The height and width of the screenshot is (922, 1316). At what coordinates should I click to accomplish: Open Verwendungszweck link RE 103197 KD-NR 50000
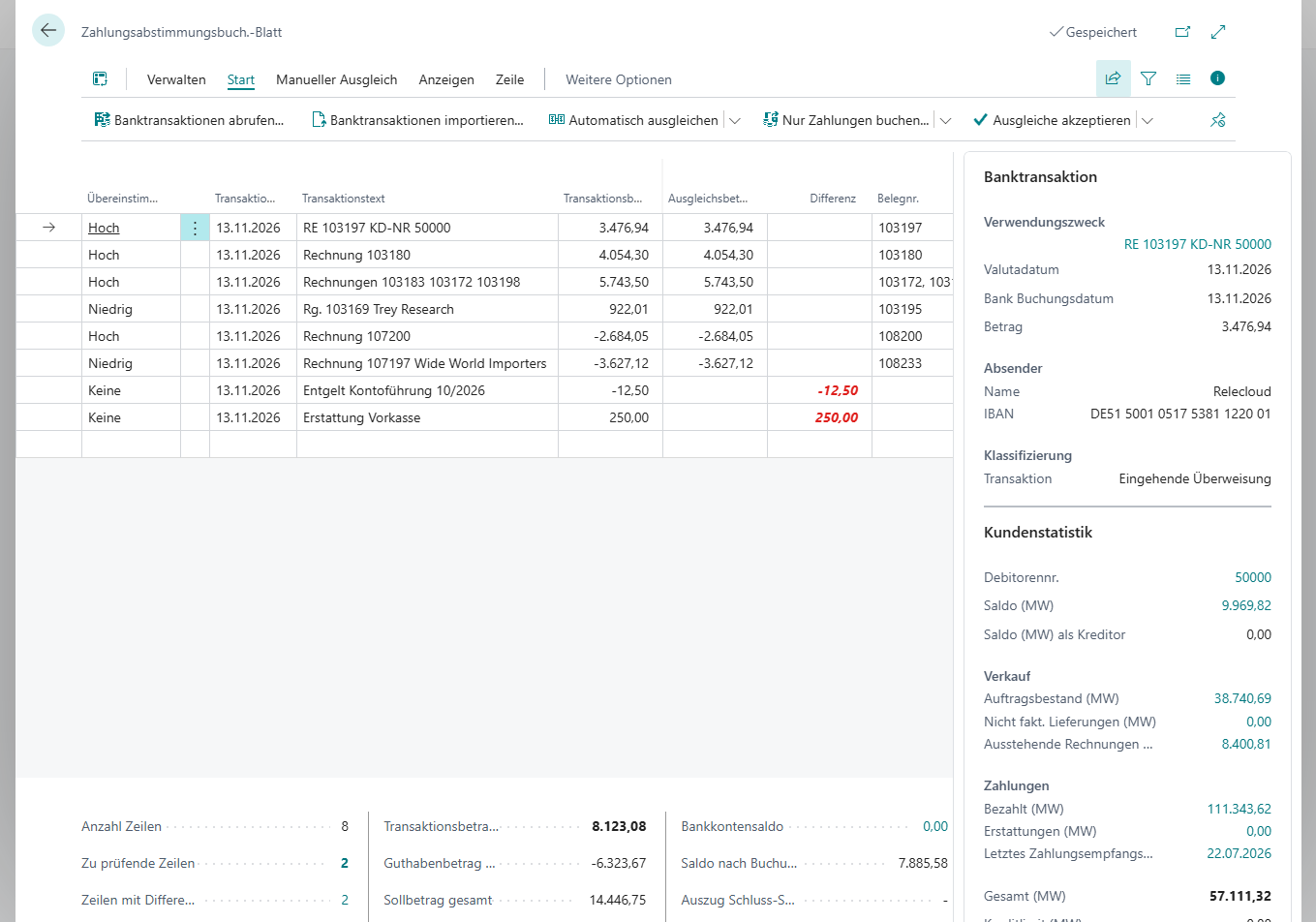(1198, 245)
